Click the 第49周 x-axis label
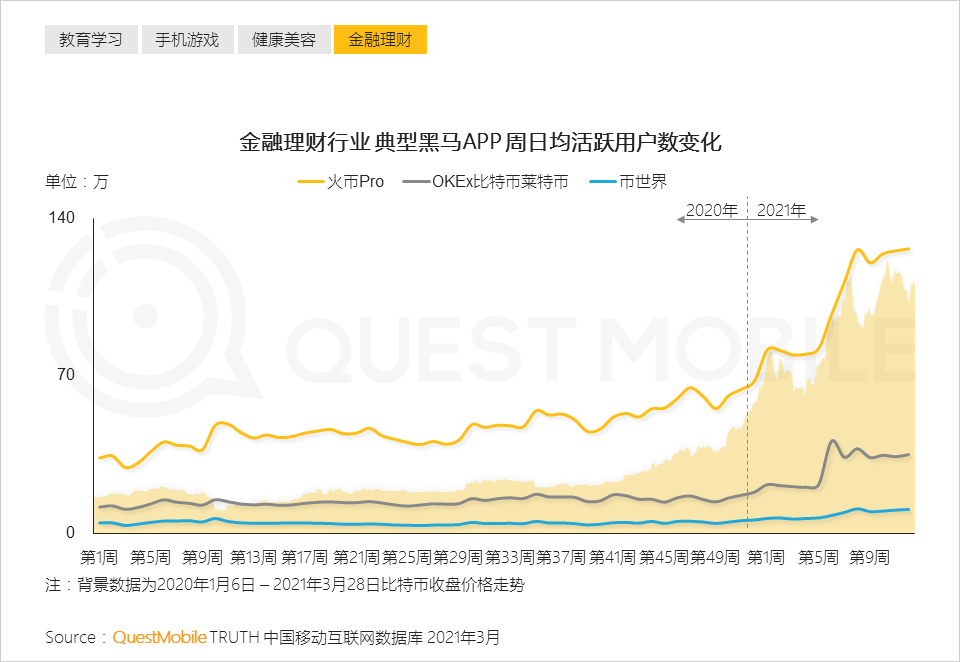Viewport: 960px width, 662px height. point(715,557)
